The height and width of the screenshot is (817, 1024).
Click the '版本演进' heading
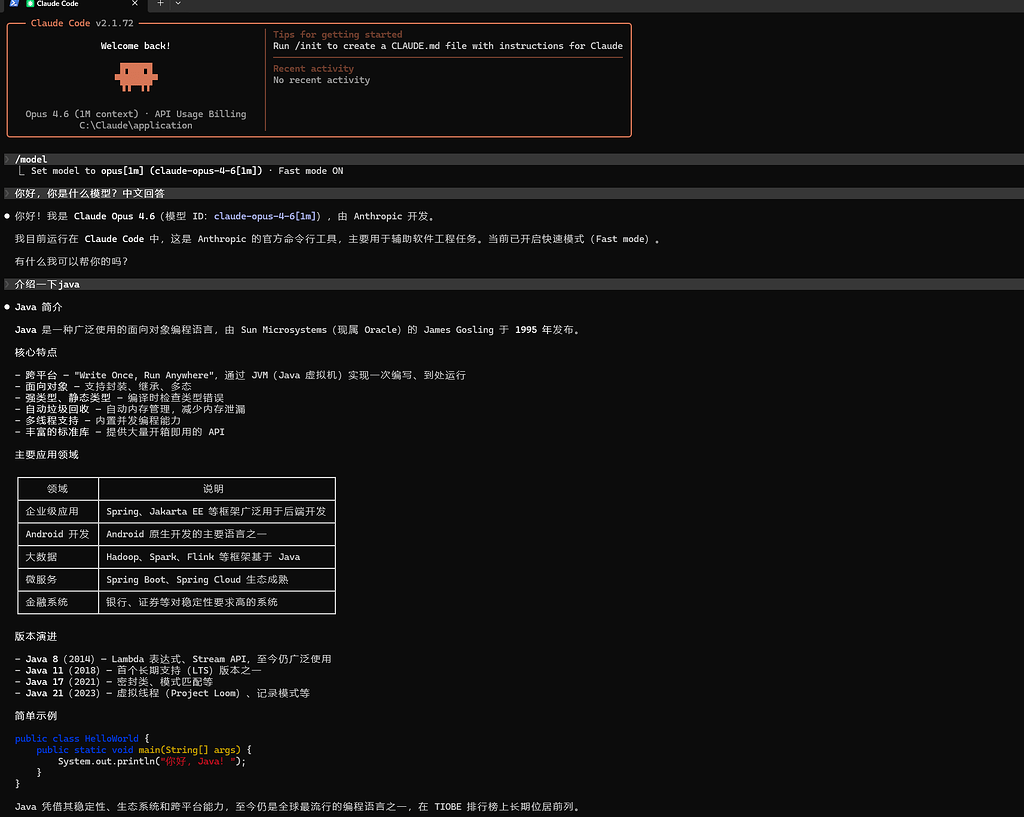click(x=36, y=636)
